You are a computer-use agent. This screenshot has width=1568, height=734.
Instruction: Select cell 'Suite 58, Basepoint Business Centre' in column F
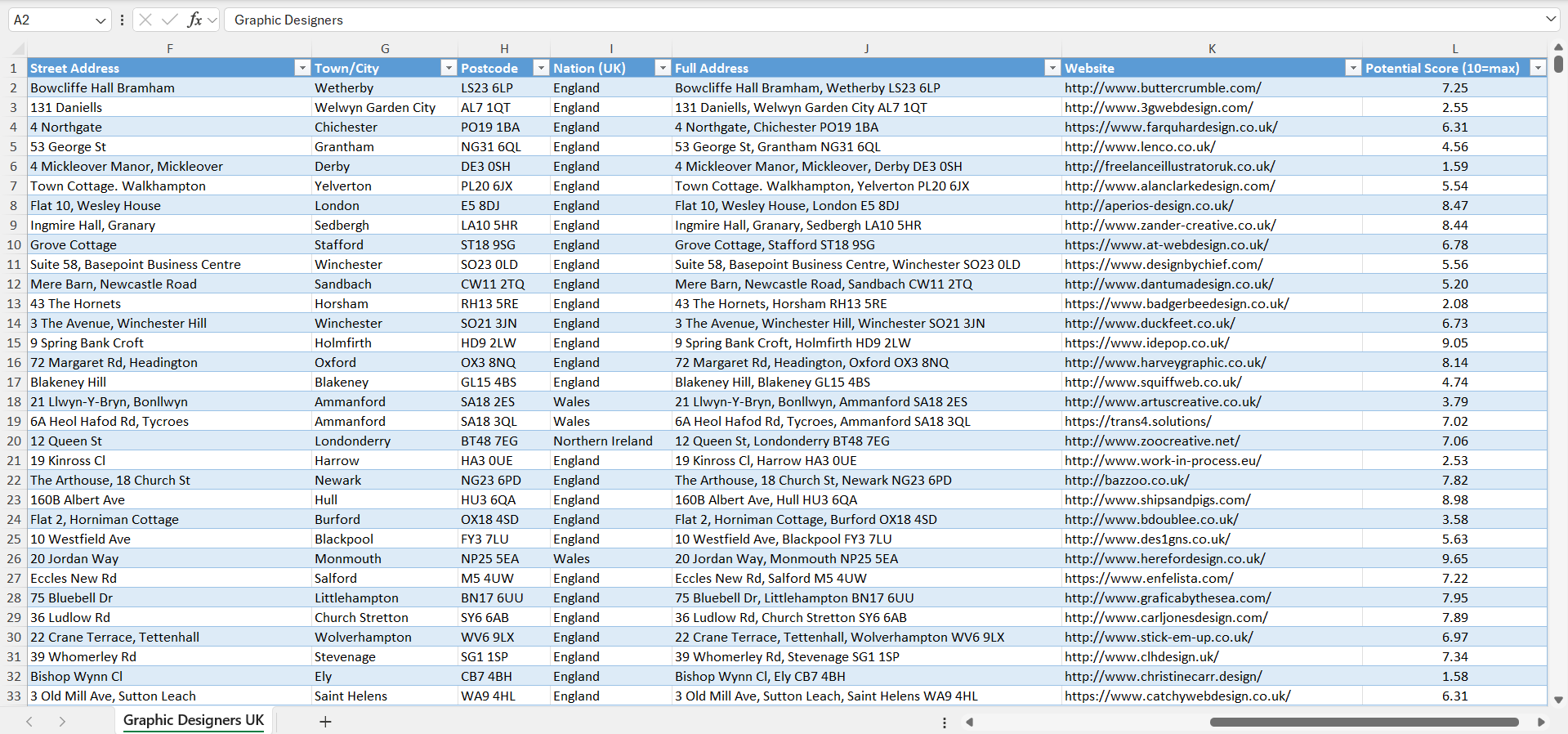point(169,265)
